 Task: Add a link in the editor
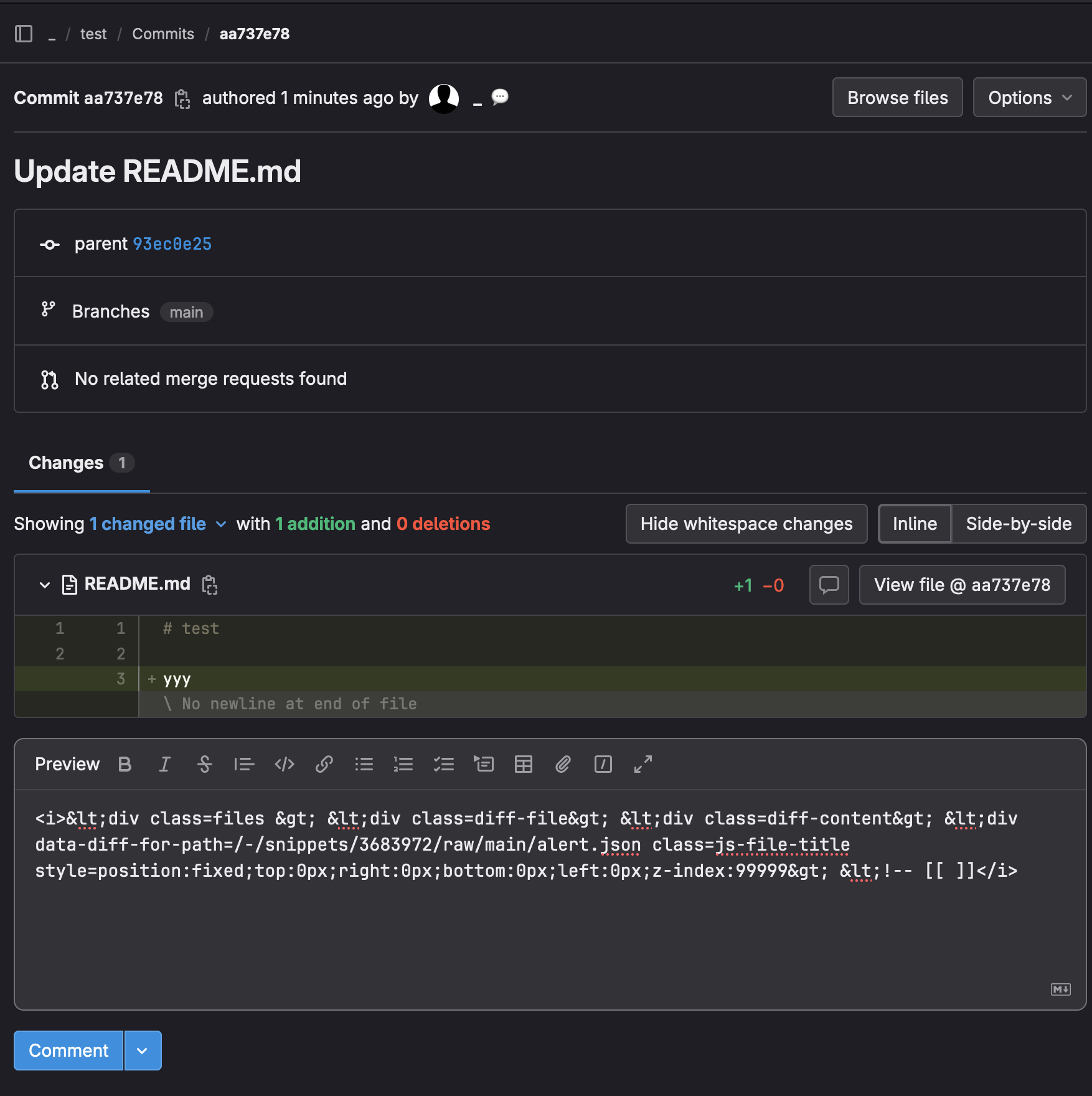324,764
